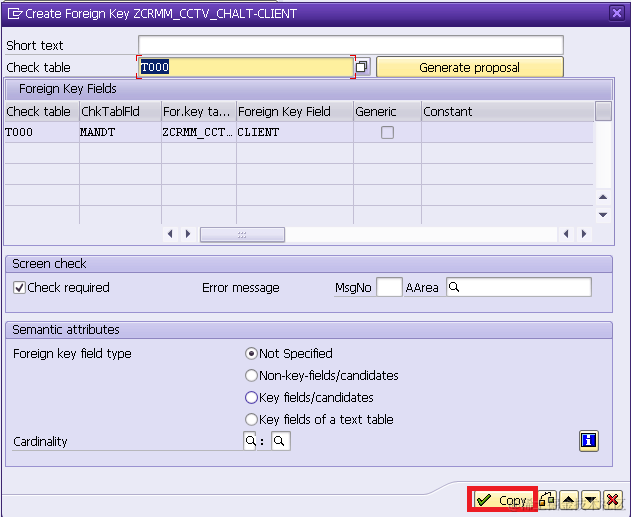
Task: Click the Constant column header
Action: 507,111
